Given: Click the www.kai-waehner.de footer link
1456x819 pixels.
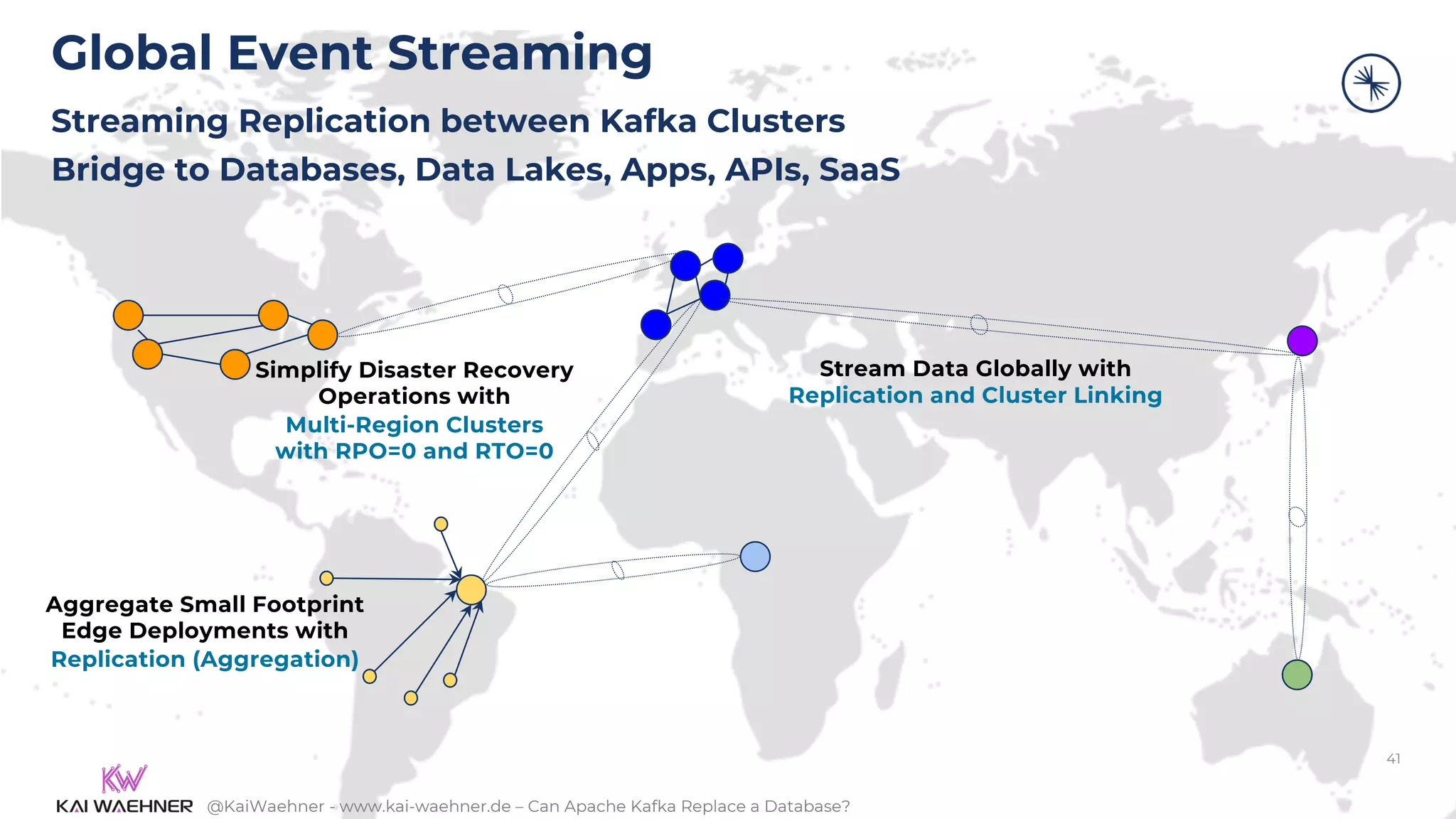Looking at the screenshot, I should click(x=425, y=806).
